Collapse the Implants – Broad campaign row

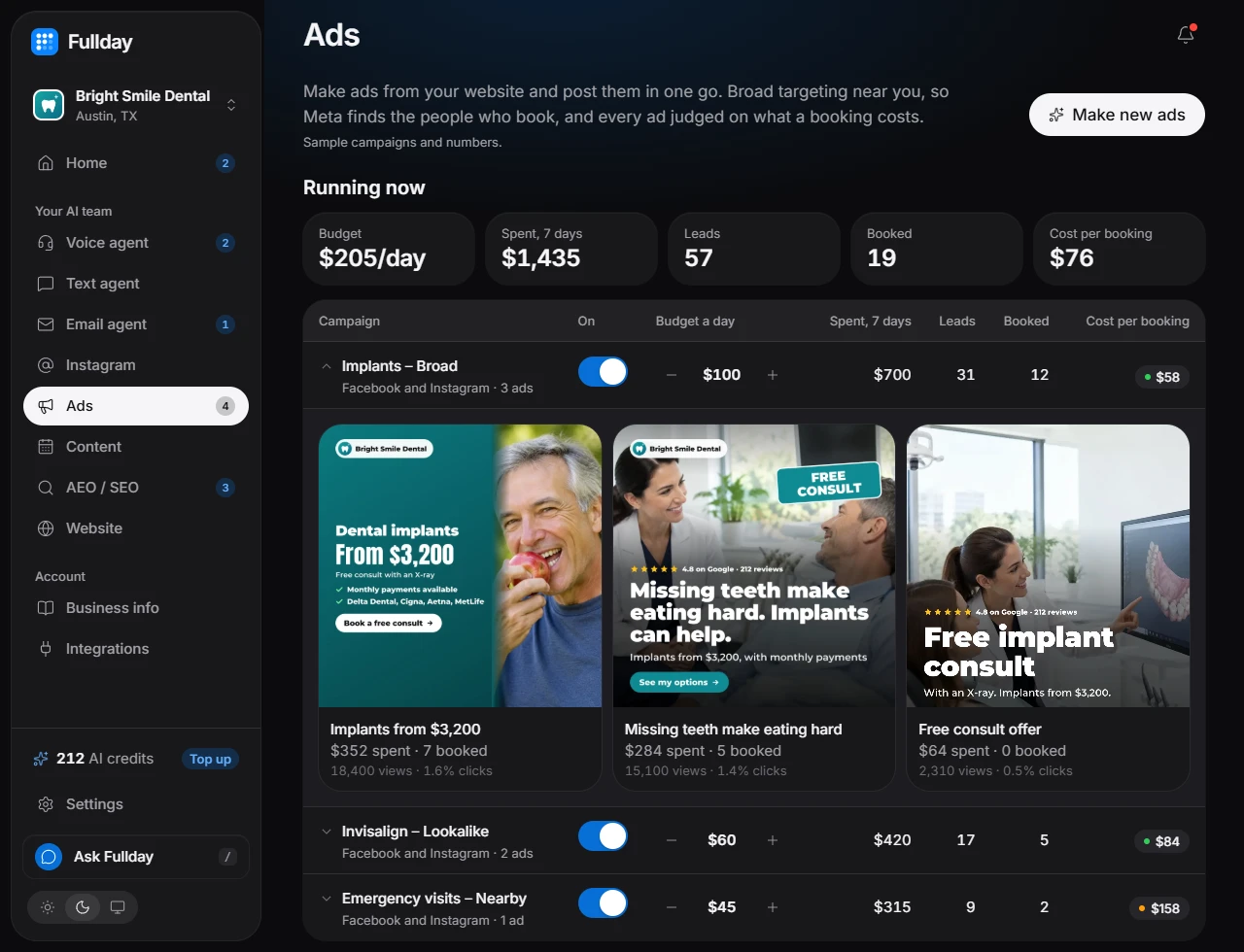tap(327, 366)
